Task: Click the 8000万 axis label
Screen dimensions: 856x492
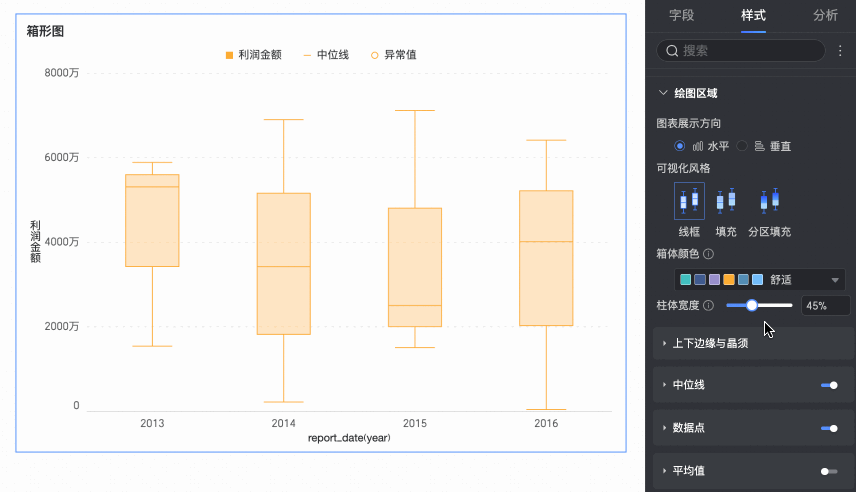Action: pos(62,73)
